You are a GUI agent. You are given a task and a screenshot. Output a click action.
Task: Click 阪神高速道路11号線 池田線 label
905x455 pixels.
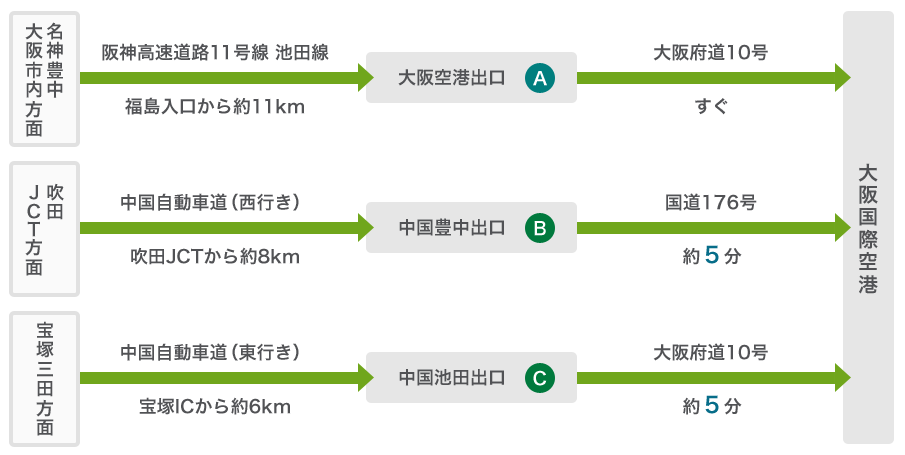(216, 52)
